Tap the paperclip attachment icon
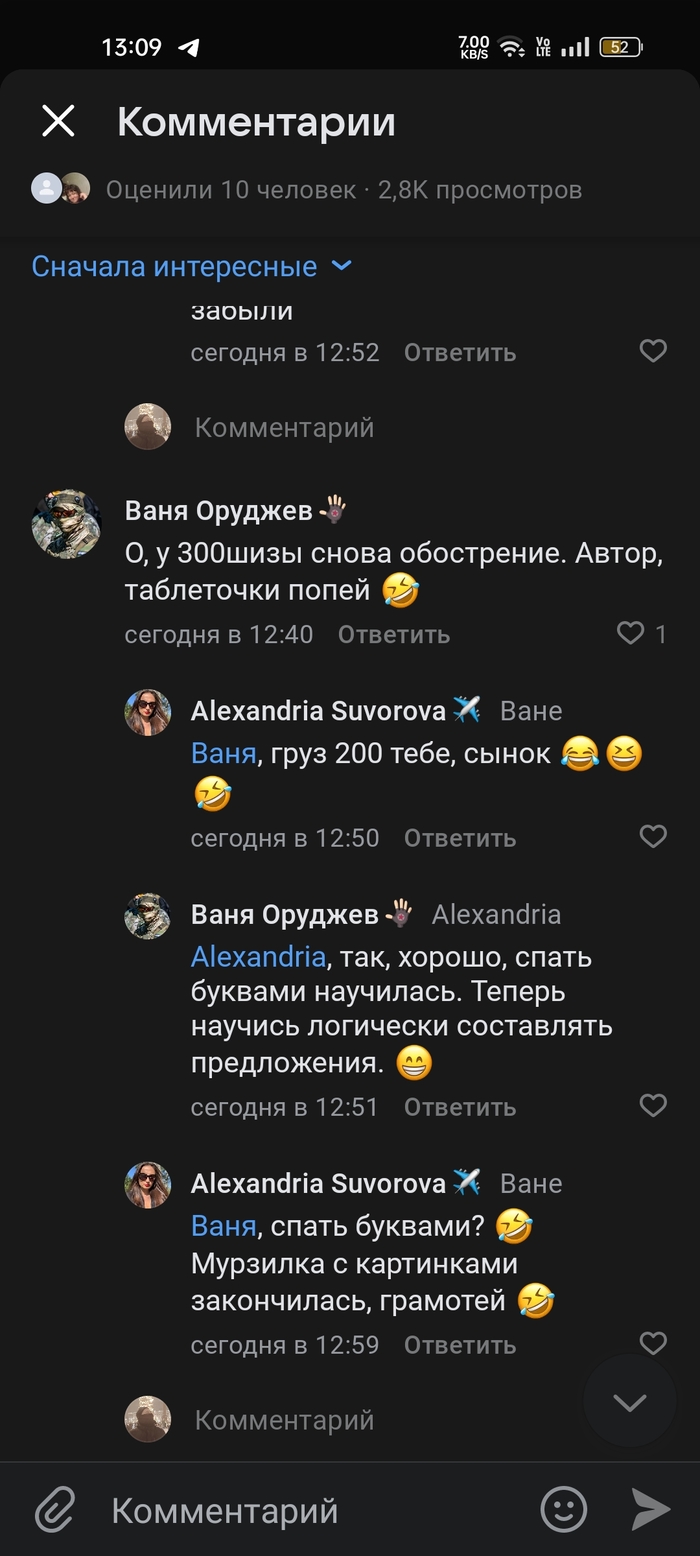This screenshot has height=1556, width=700. (56, 1510)
